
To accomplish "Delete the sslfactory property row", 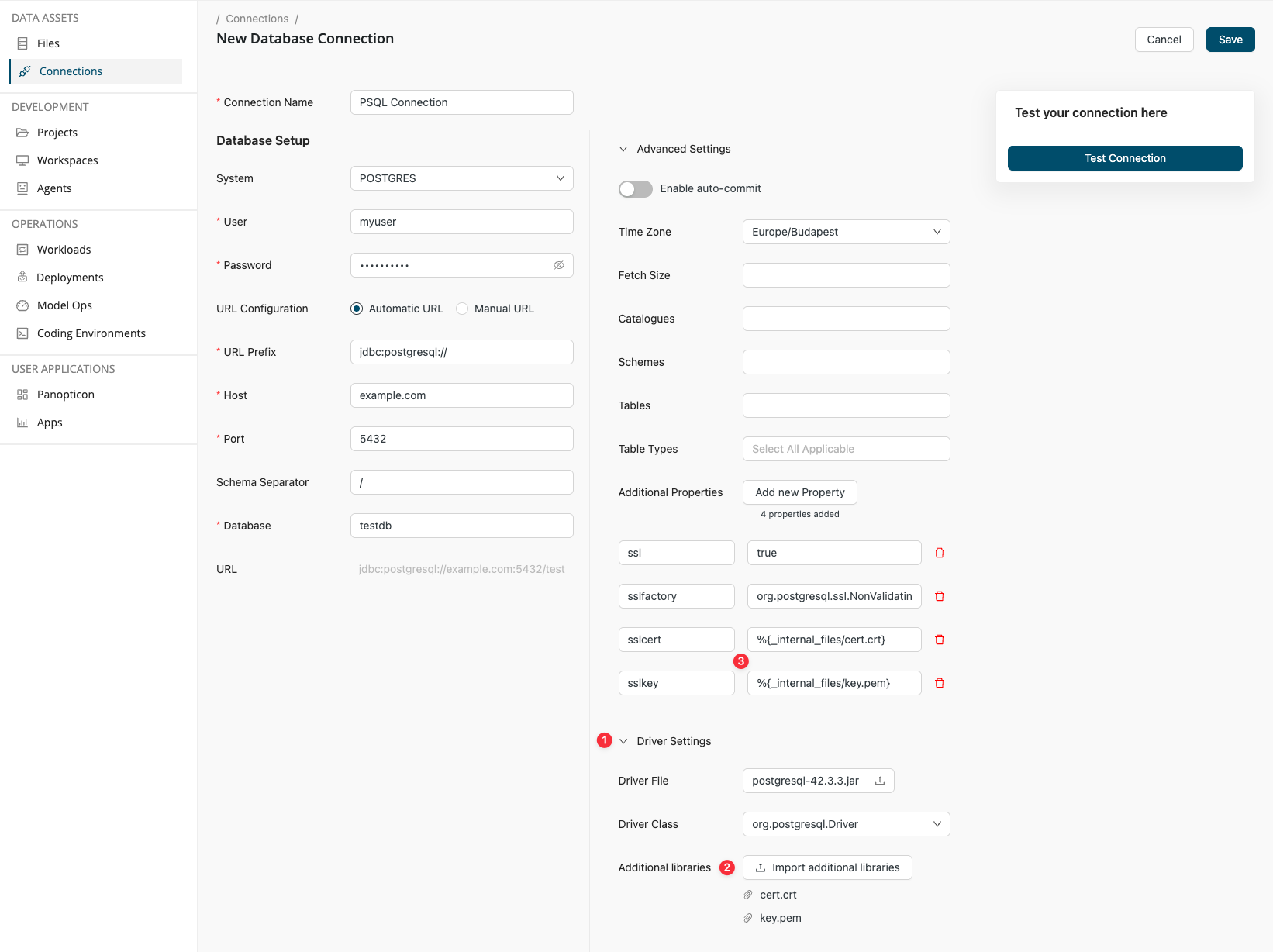I will point(939,596).
